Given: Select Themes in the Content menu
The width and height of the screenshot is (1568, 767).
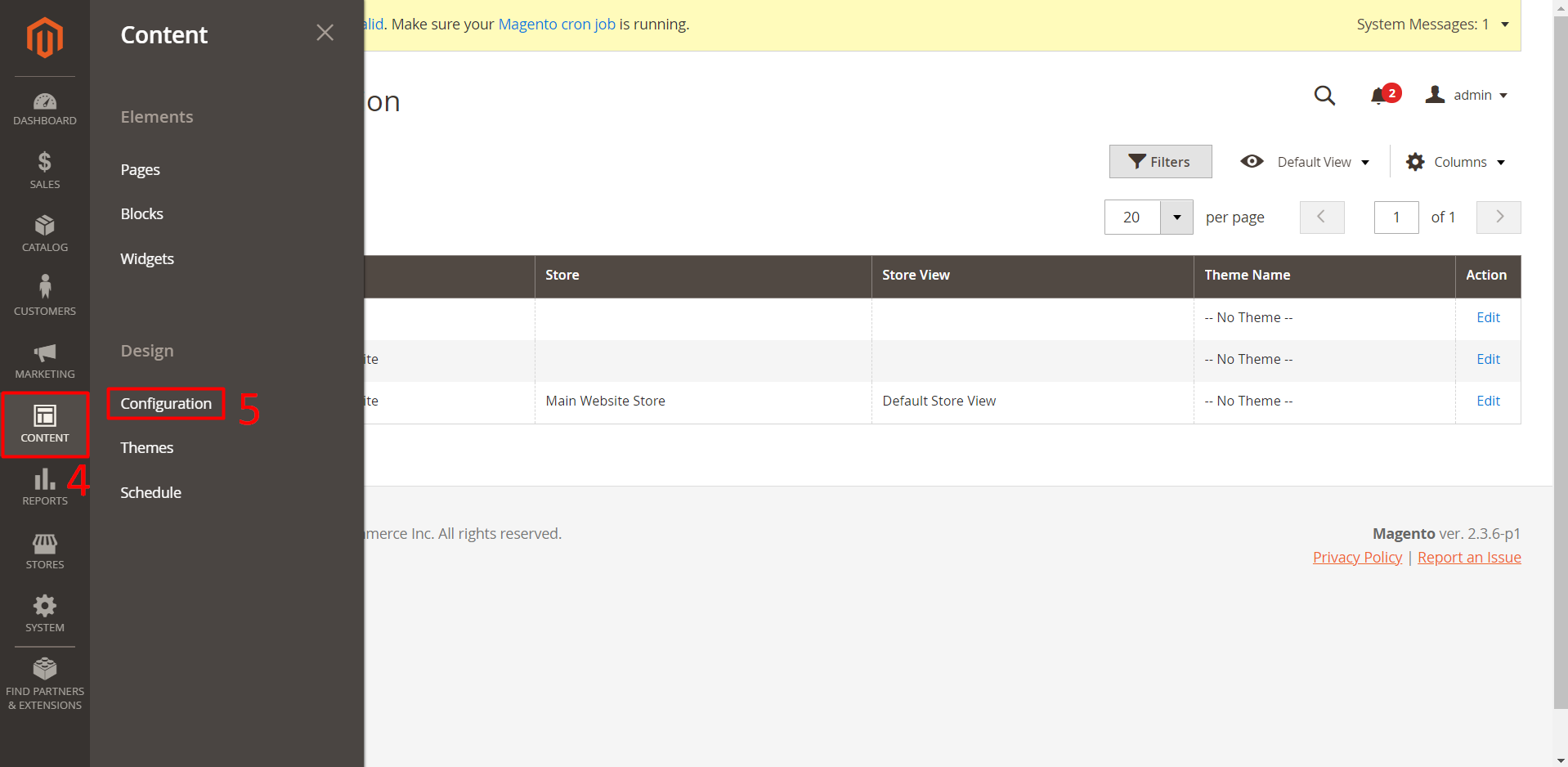Looking at the screenshot, I should coord(147,447).
